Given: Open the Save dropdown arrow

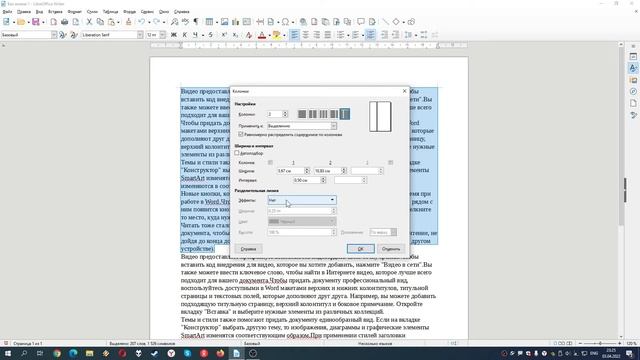Looking at the screenshot, I should tap(43, 22).
